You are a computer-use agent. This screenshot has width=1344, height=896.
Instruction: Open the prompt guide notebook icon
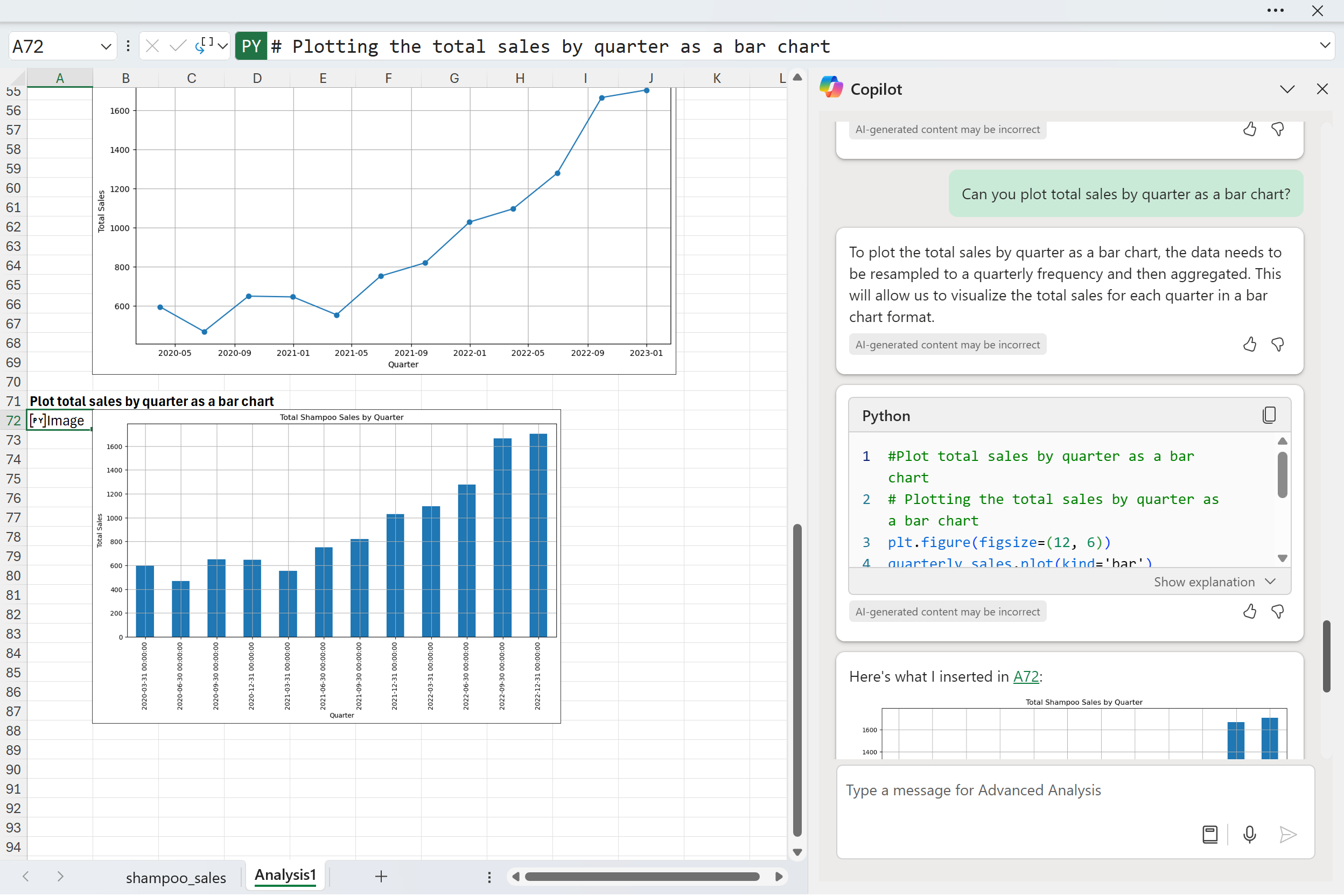point(1210,835)
